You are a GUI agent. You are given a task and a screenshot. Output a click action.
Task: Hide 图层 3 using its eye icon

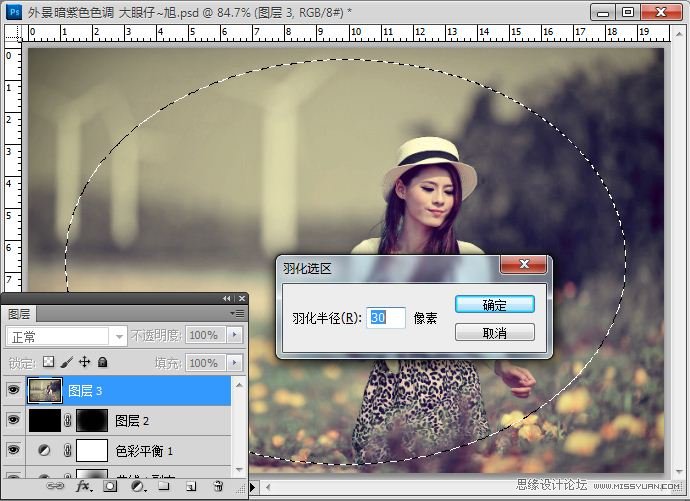pyautogui.click(x=14, y=390)
